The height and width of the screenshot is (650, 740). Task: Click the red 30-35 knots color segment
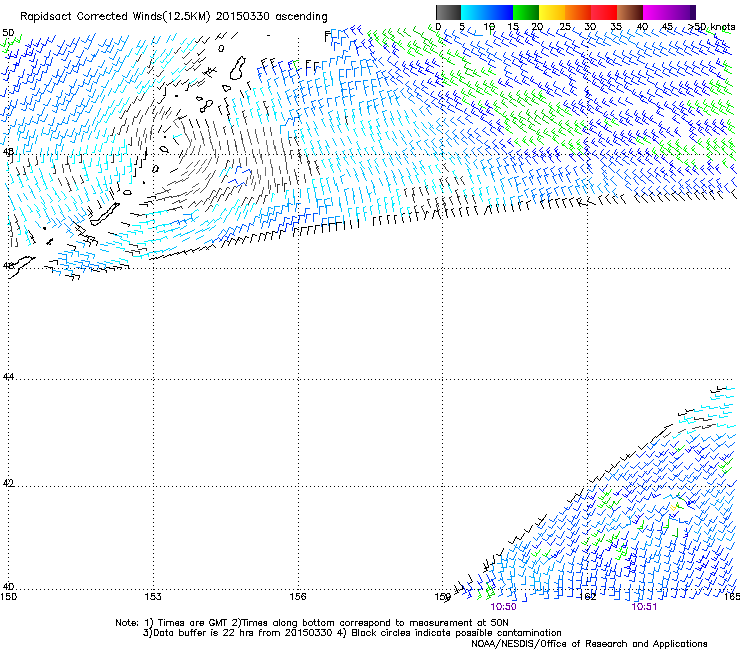tap(604, 12)
